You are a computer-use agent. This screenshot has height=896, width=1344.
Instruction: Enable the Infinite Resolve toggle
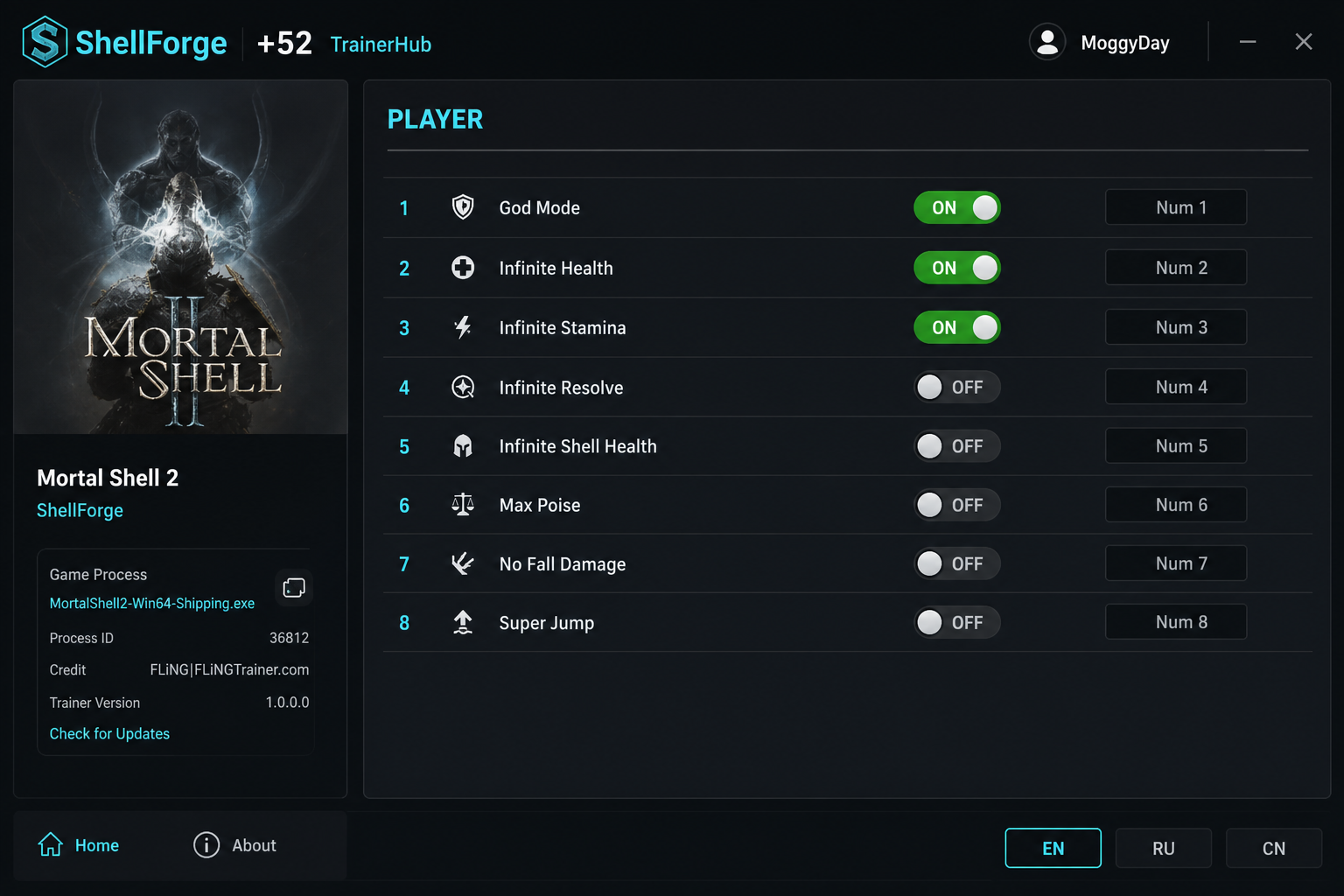pos(957,387)
